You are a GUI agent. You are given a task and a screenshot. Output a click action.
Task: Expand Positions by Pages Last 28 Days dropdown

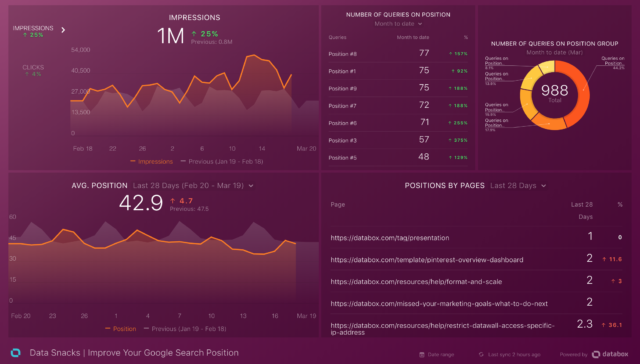coord(518,186)
